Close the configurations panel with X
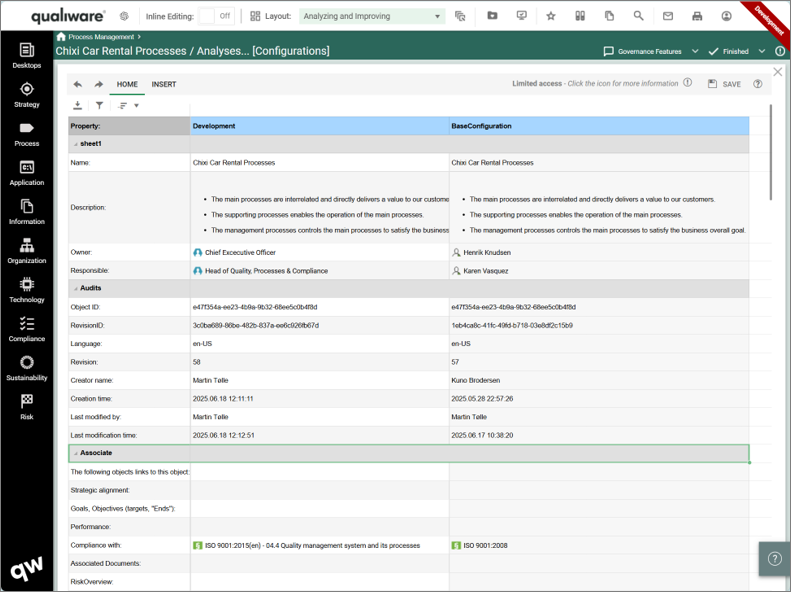This screenshot has width=791, height=592. point(778,72)
